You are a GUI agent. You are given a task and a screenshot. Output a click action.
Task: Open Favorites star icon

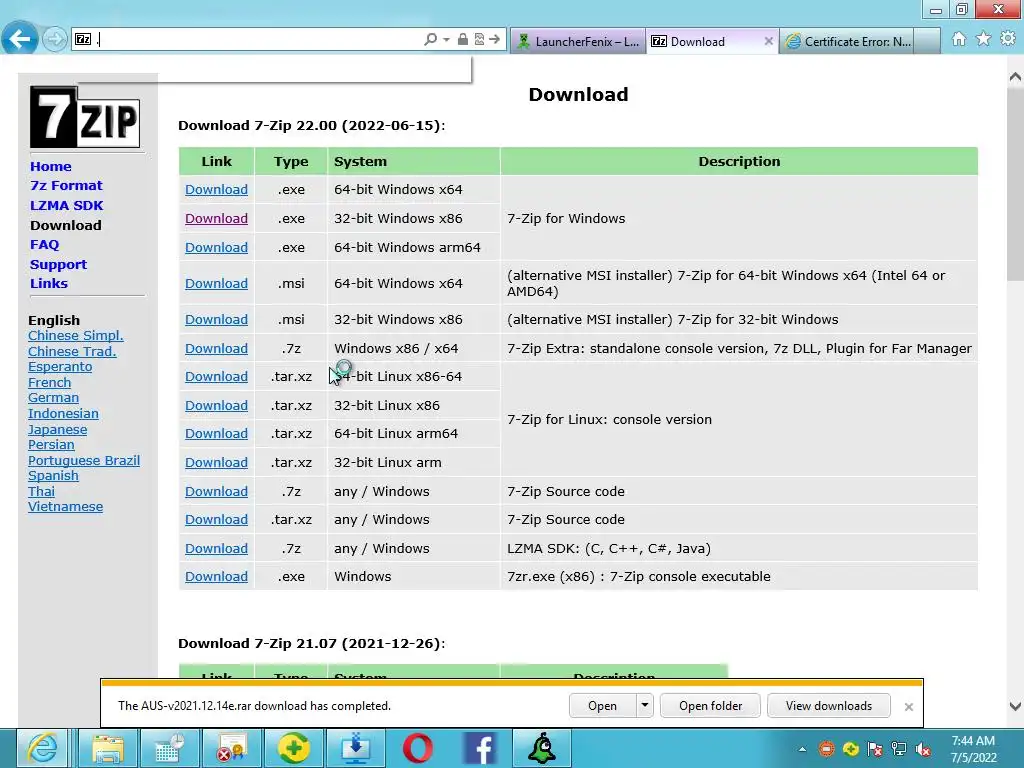coord(983,39)
